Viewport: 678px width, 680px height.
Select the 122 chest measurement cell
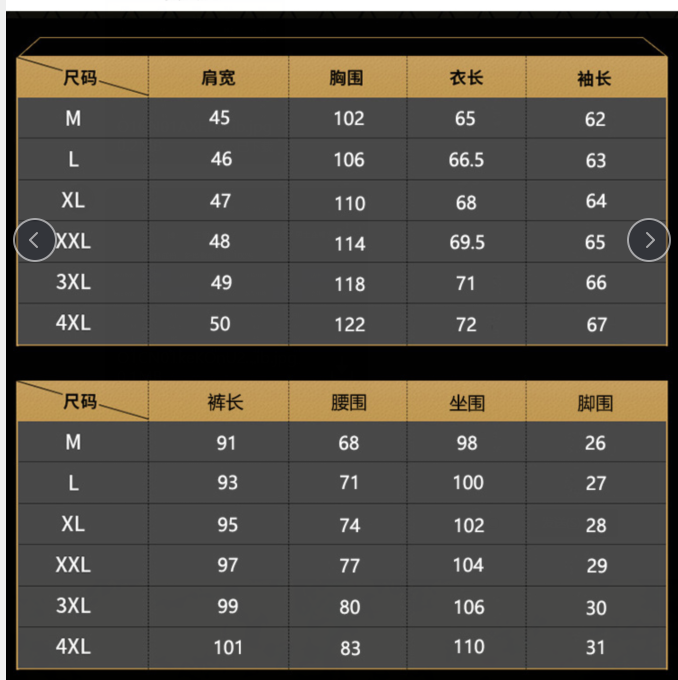click(x=349, y=324)
